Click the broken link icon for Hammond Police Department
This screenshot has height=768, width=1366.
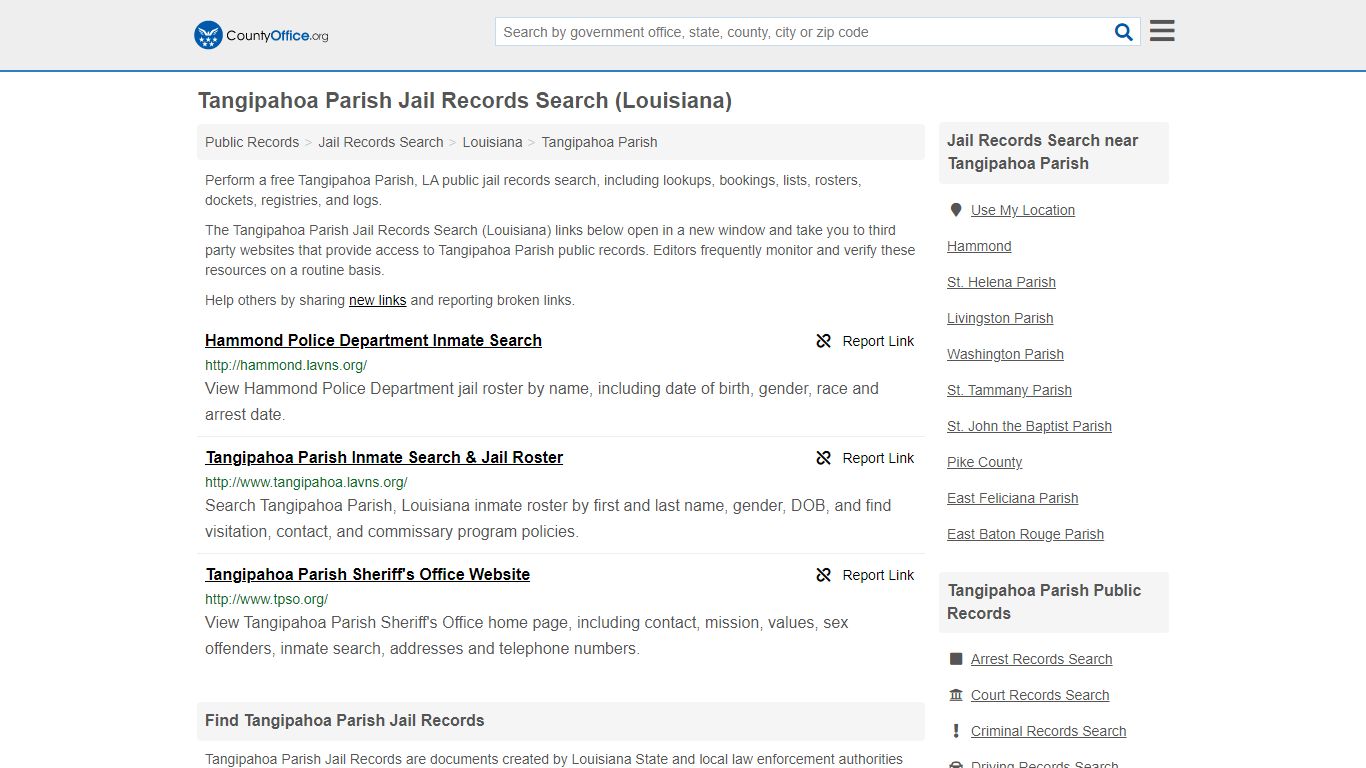[824, 341]
